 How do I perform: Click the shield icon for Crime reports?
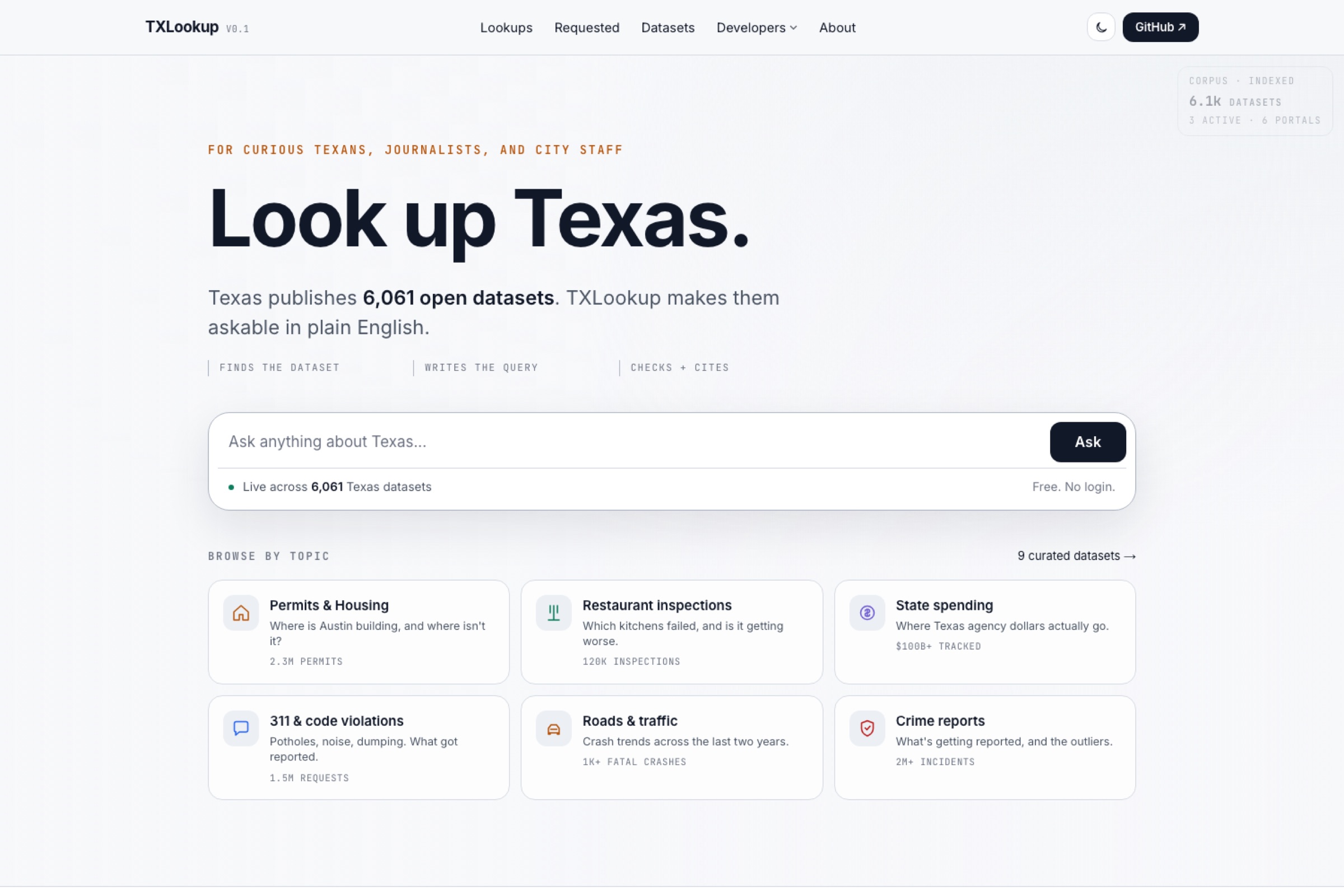[867, 728]
